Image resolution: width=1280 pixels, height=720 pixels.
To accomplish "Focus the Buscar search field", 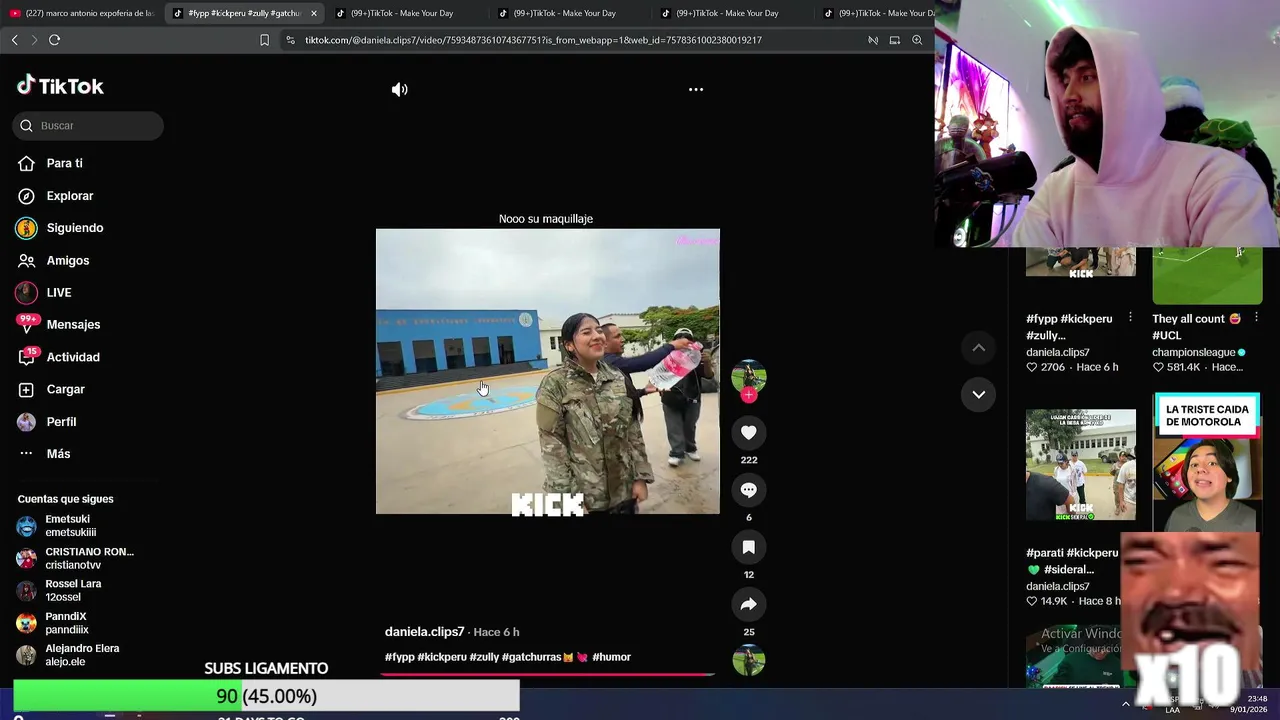I will 88,125.
